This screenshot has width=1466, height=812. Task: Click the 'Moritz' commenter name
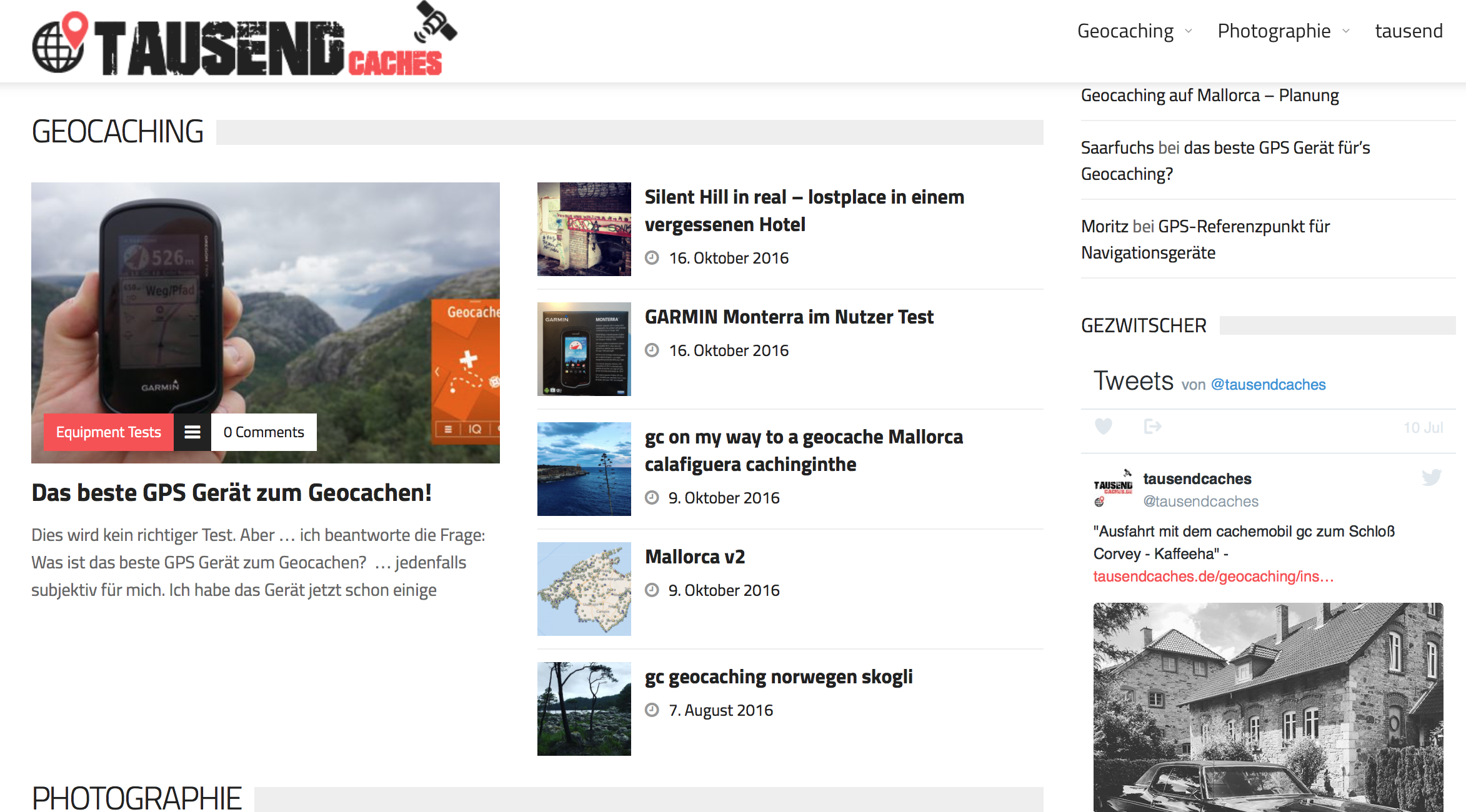coord(1104,226)
